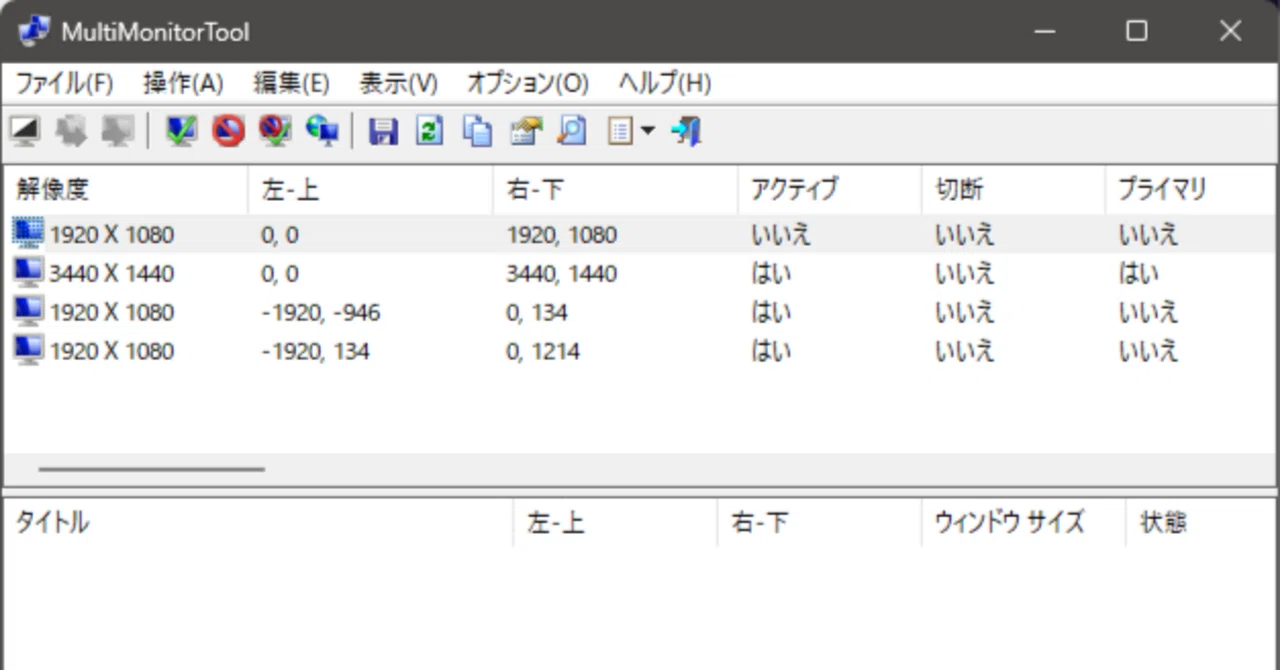Click the monitor list horizontal scrollbar thumb
The image size is (1280, 670).
coord(152,468)
